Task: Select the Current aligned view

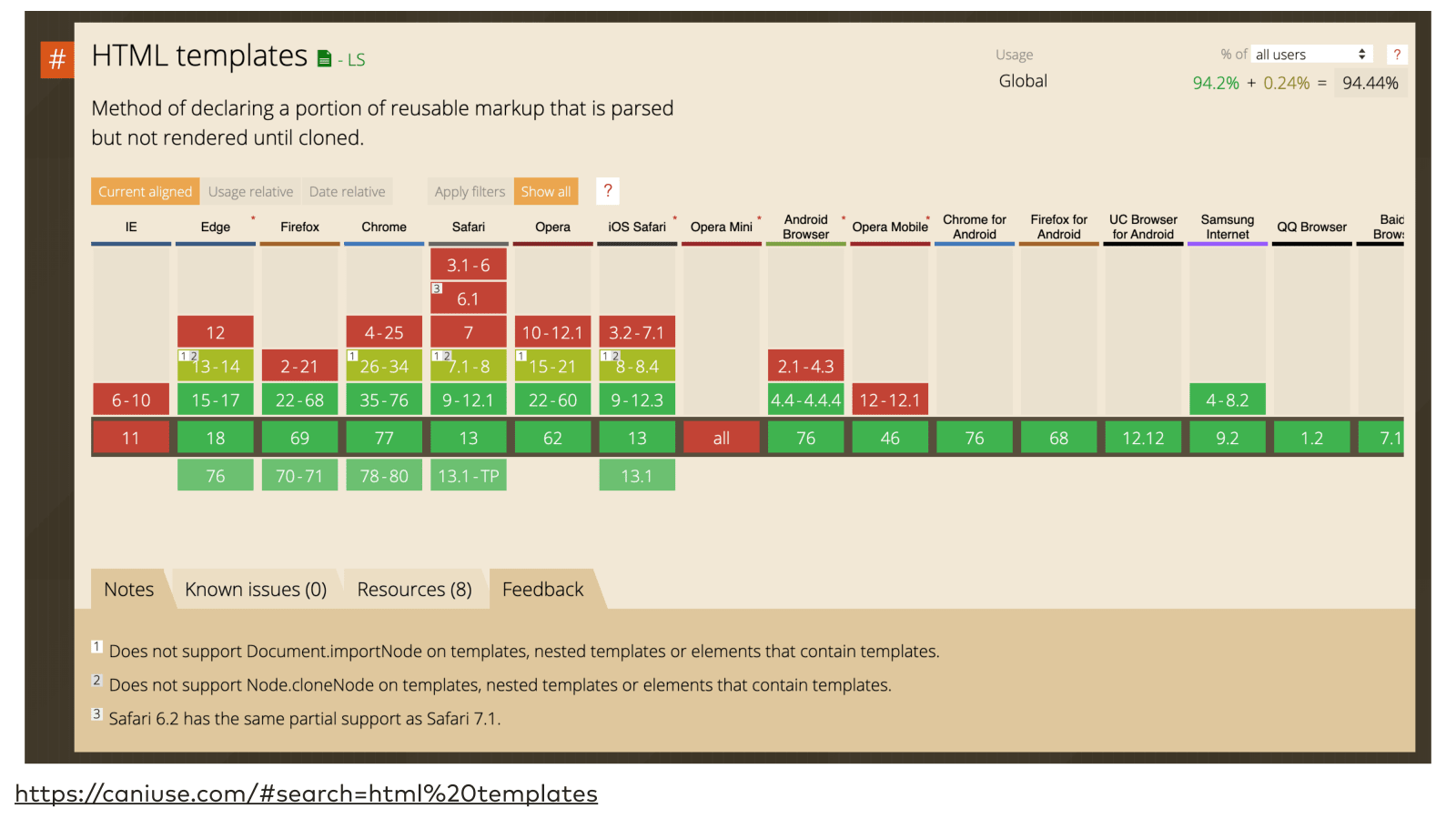Action: coord(145,191)
